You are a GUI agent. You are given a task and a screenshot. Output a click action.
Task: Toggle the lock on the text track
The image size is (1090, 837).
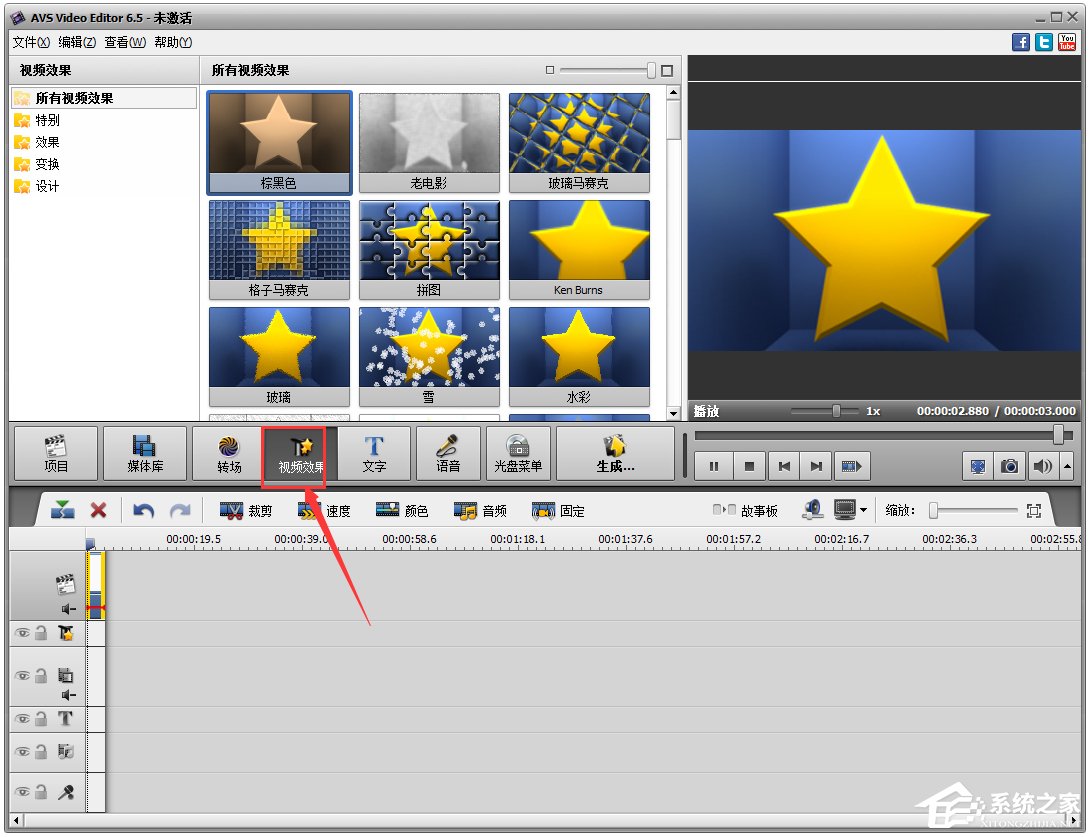coord(41,719)
